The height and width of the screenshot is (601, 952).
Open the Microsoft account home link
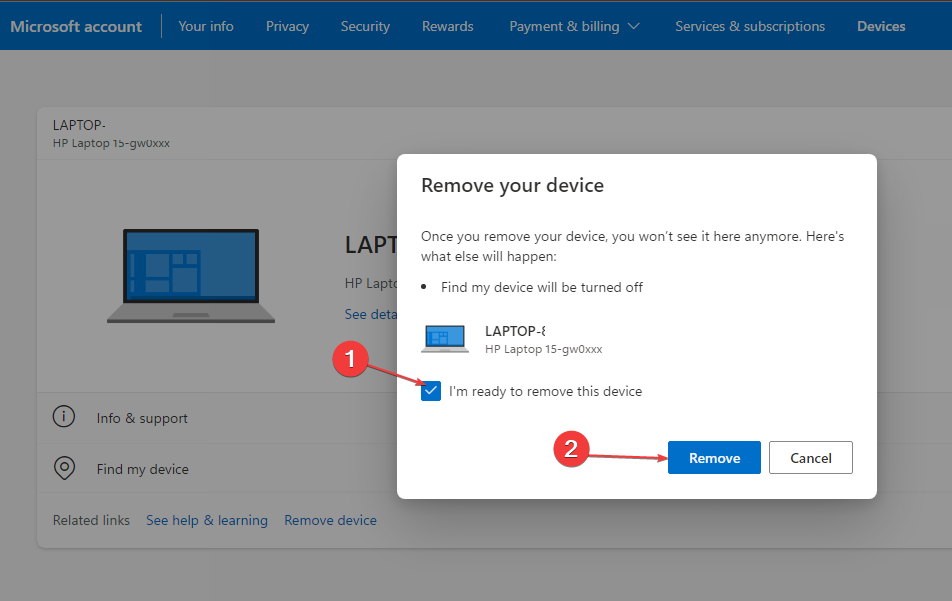[x=76, y=26]
